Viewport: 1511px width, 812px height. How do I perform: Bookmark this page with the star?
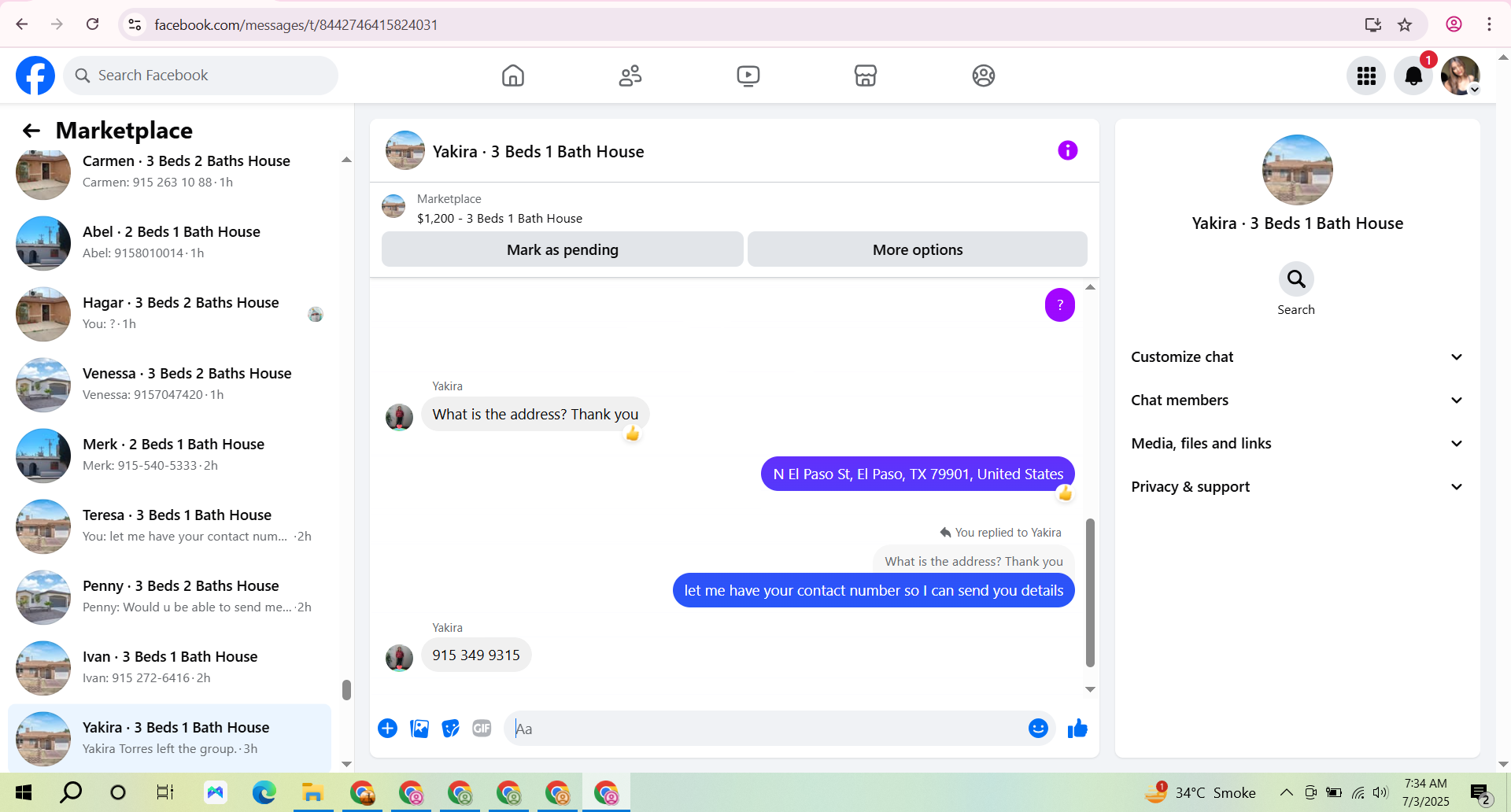(1405, 24)
